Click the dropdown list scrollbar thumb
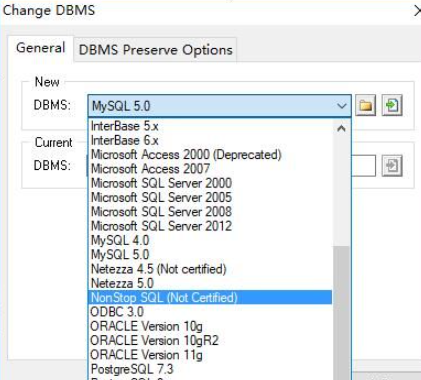Image resolution: width=421 pixels, height=380 pixels. (x=341, y=313)
